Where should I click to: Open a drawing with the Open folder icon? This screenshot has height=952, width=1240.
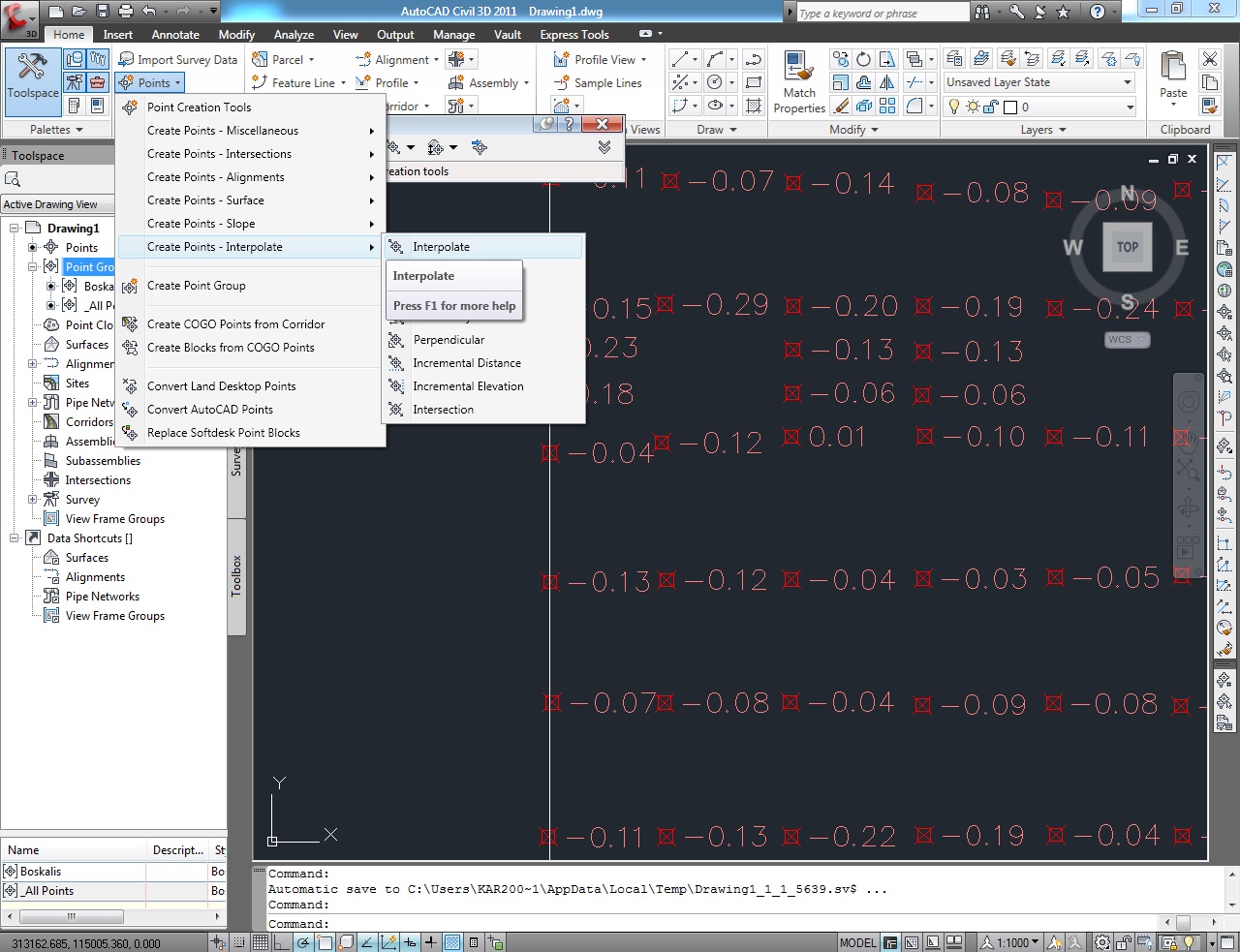click(x=79, y=12)
